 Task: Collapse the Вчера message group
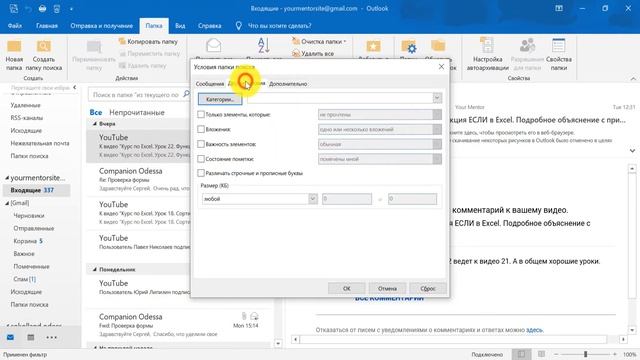[x=95, y=124]
